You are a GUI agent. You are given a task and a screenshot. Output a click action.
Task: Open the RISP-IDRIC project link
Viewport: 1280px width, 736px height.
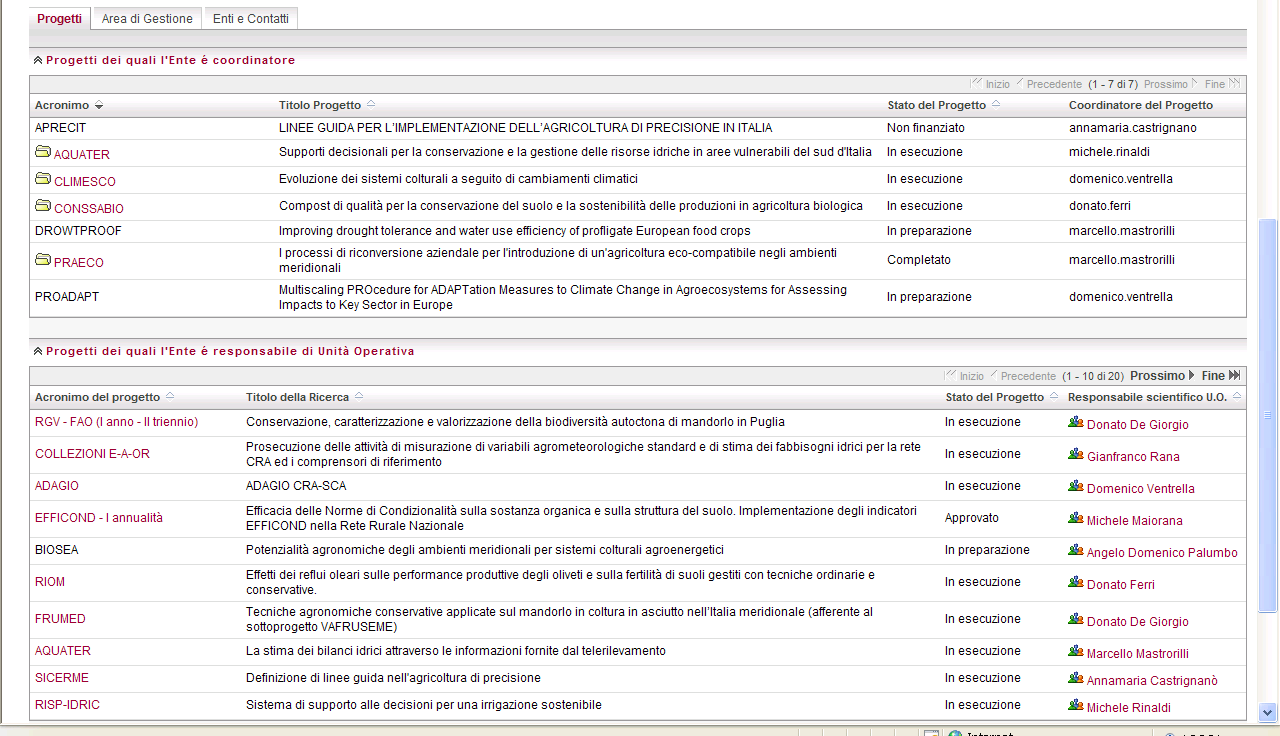point(67,705)
